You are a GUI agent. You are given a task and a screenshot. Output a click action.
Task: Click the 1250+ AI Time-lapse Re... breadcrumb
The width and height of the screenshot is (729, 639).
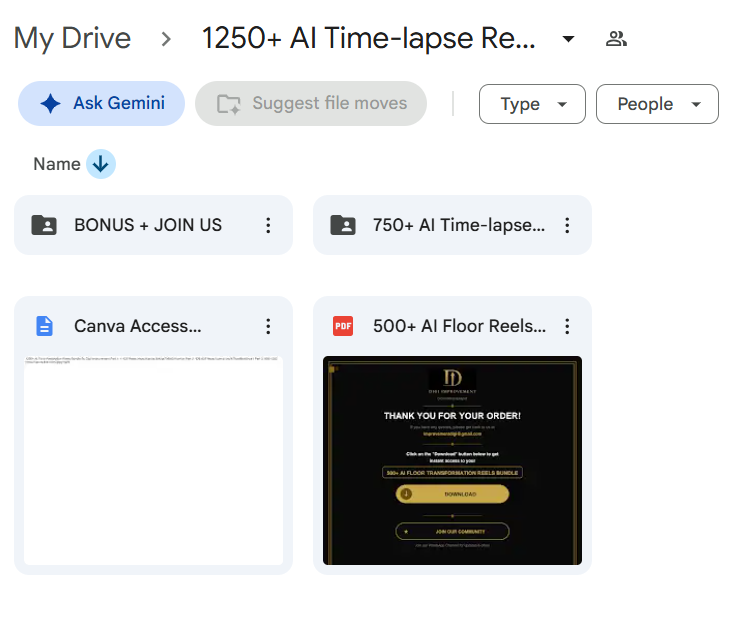point(368,38)
